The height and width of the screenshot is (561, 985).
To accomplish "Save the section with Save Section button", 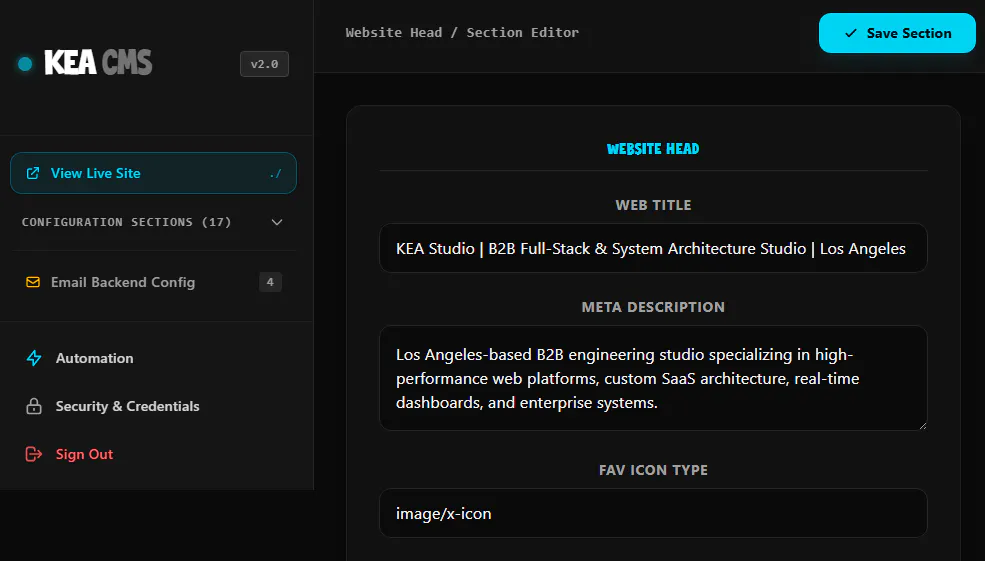I will coord(897,33).
